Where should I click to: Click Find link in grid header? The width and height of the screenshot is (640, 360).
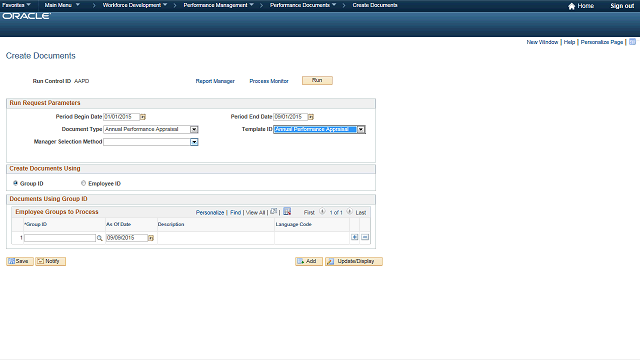click(x=236, y=213)
